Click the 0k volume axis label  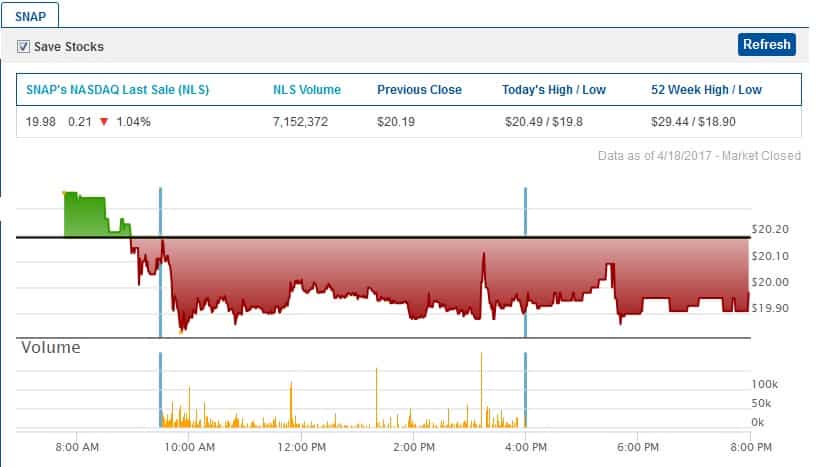click(x=758, y=422)
